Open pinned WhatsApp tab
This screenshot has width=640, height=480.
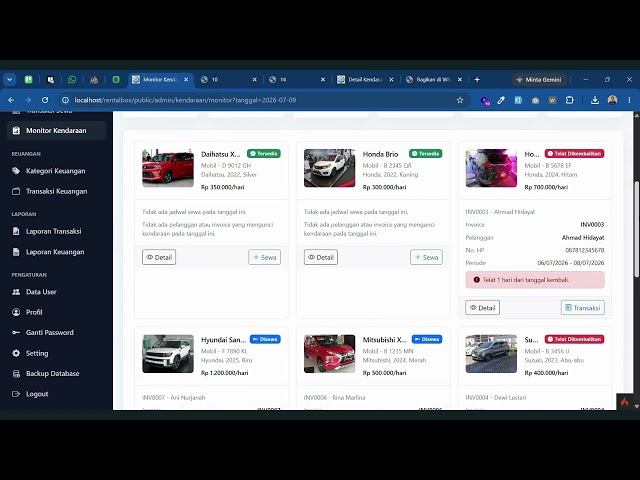pyautogui.click(x=72, y=80)
